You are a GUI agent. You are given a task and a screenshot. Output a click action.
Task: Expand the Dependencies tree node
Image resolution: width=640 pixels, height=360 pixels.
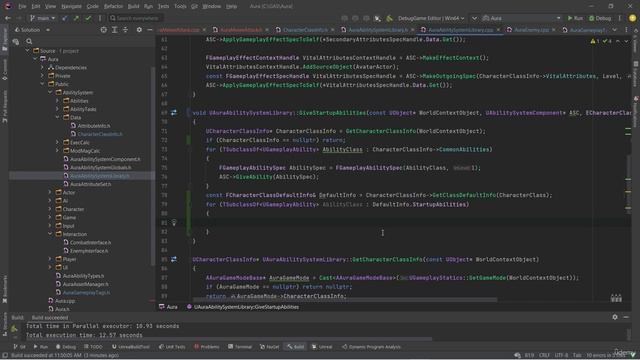42,68
